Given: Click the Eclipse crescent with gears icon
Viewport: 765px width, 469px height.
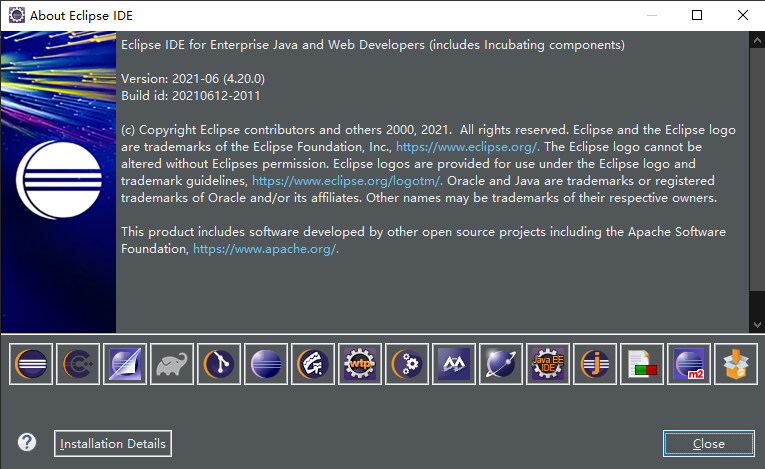Looking at the screenshot, I should 407,364.
